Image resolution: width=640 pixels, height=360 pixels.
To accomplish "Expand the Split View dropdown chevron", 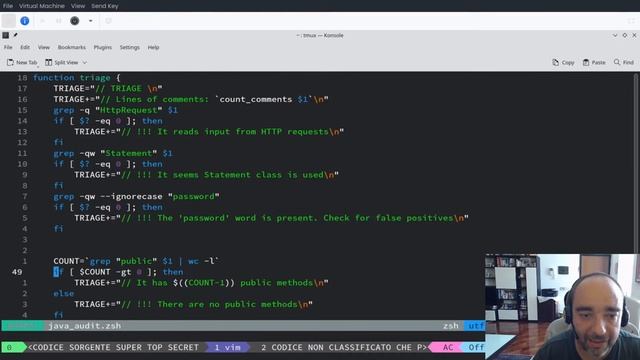I will (85, 62).
